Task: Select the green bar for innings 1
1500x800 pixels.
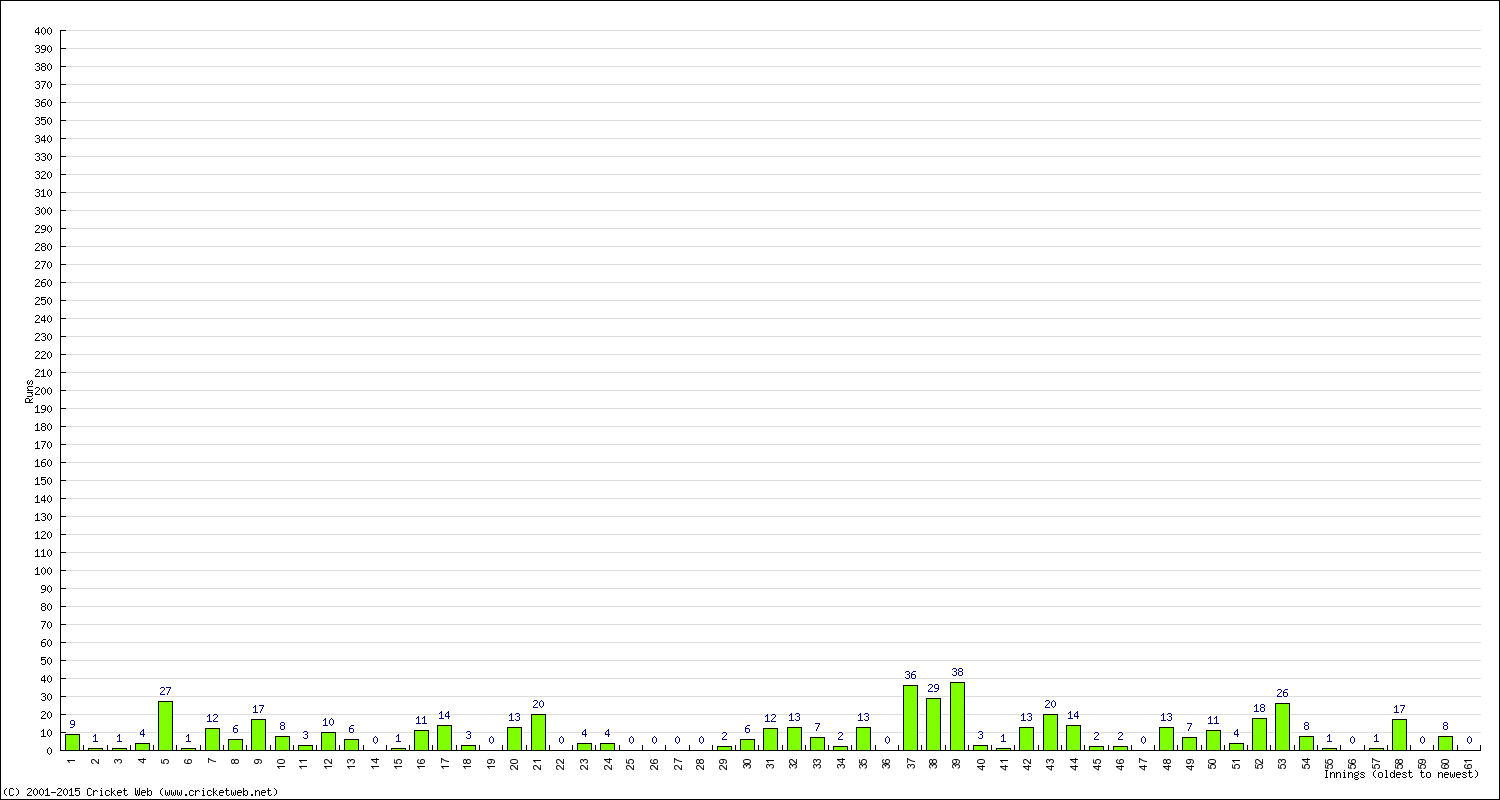Action: 72,742
